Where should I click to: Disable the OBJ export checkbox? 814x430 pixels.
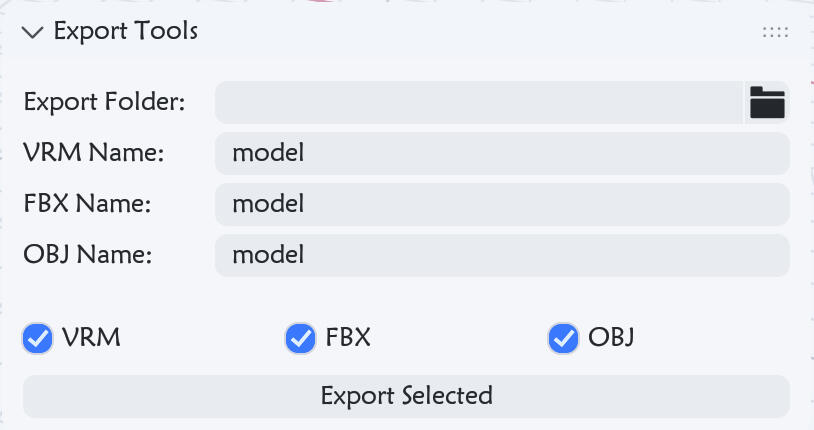point(563,339)
